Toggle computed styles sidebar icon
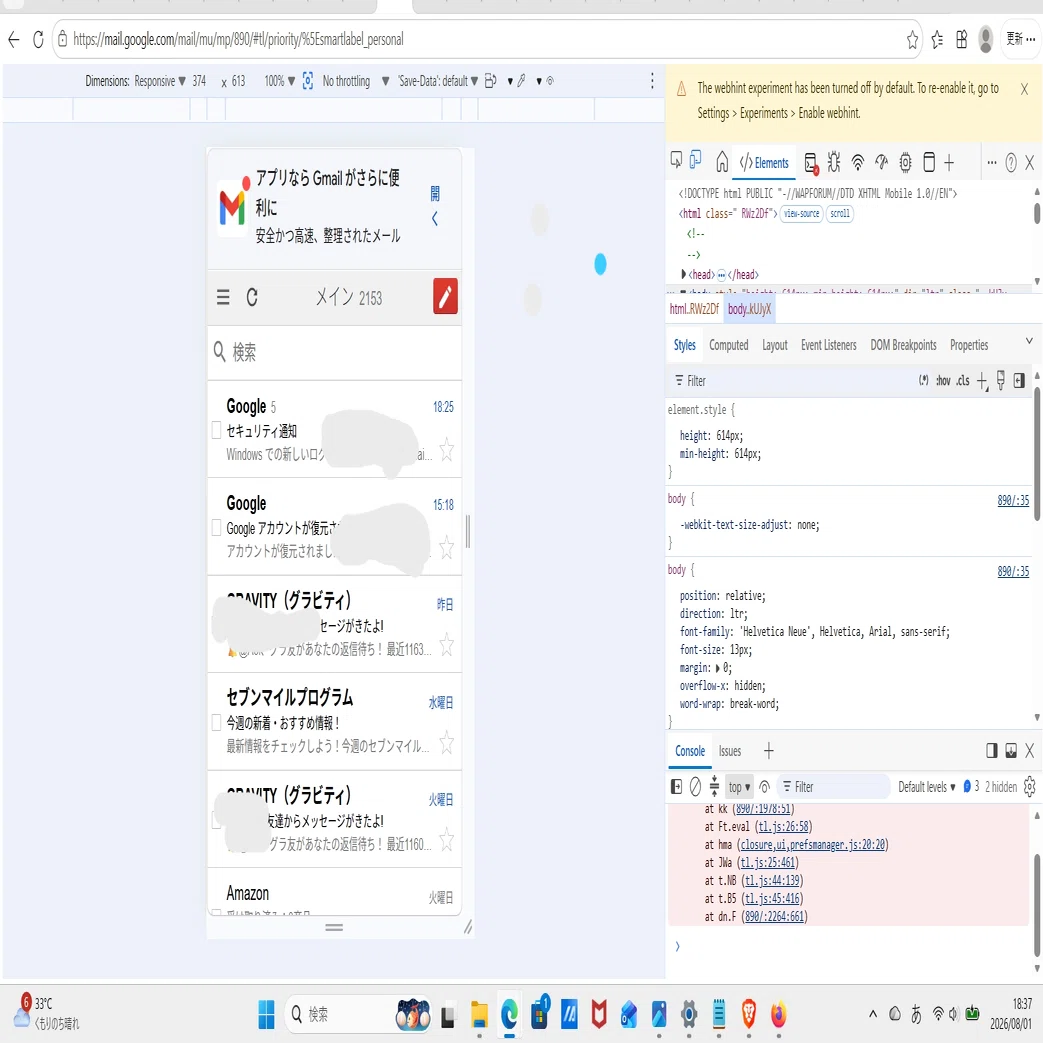This screenshot has width=1043, height=1043. pos(1019,380)
